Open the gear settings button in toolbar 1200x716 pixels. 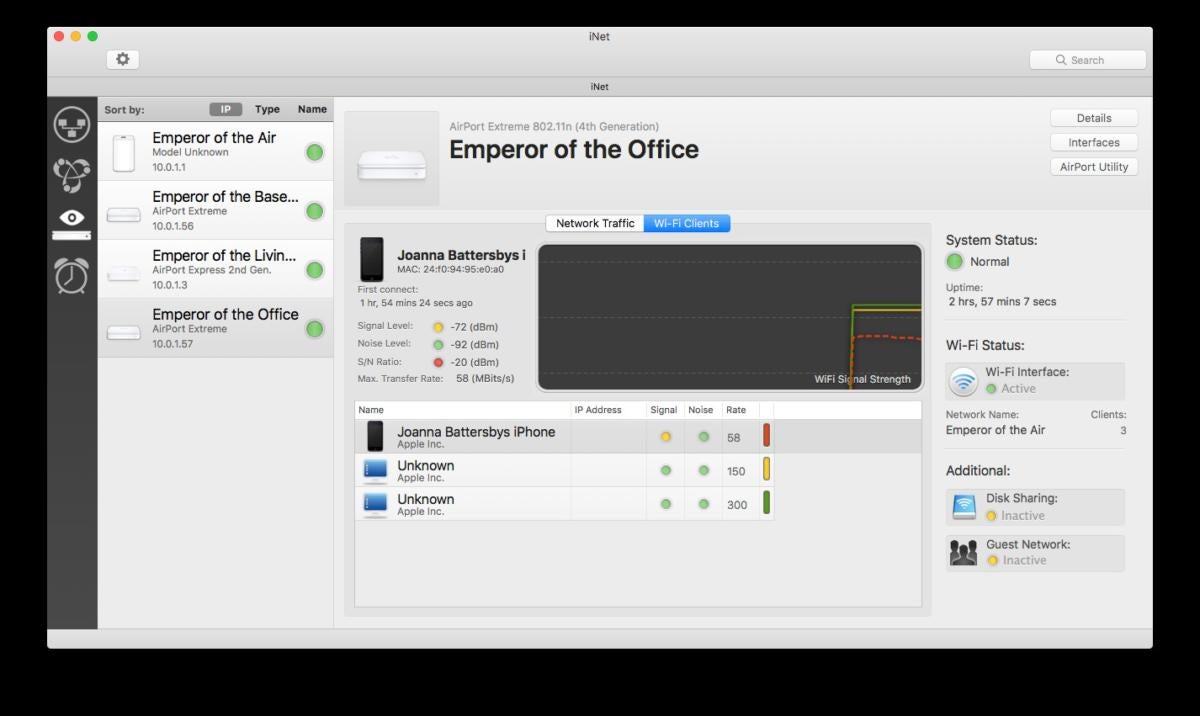123,59
